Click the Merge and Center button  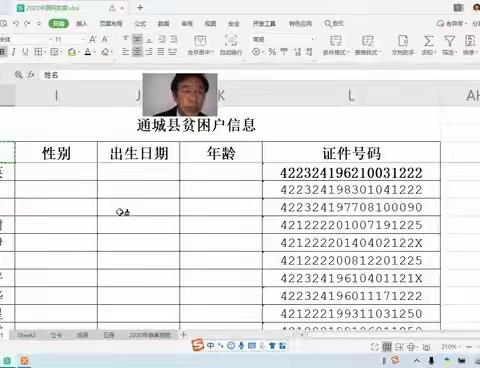[200, 45]
